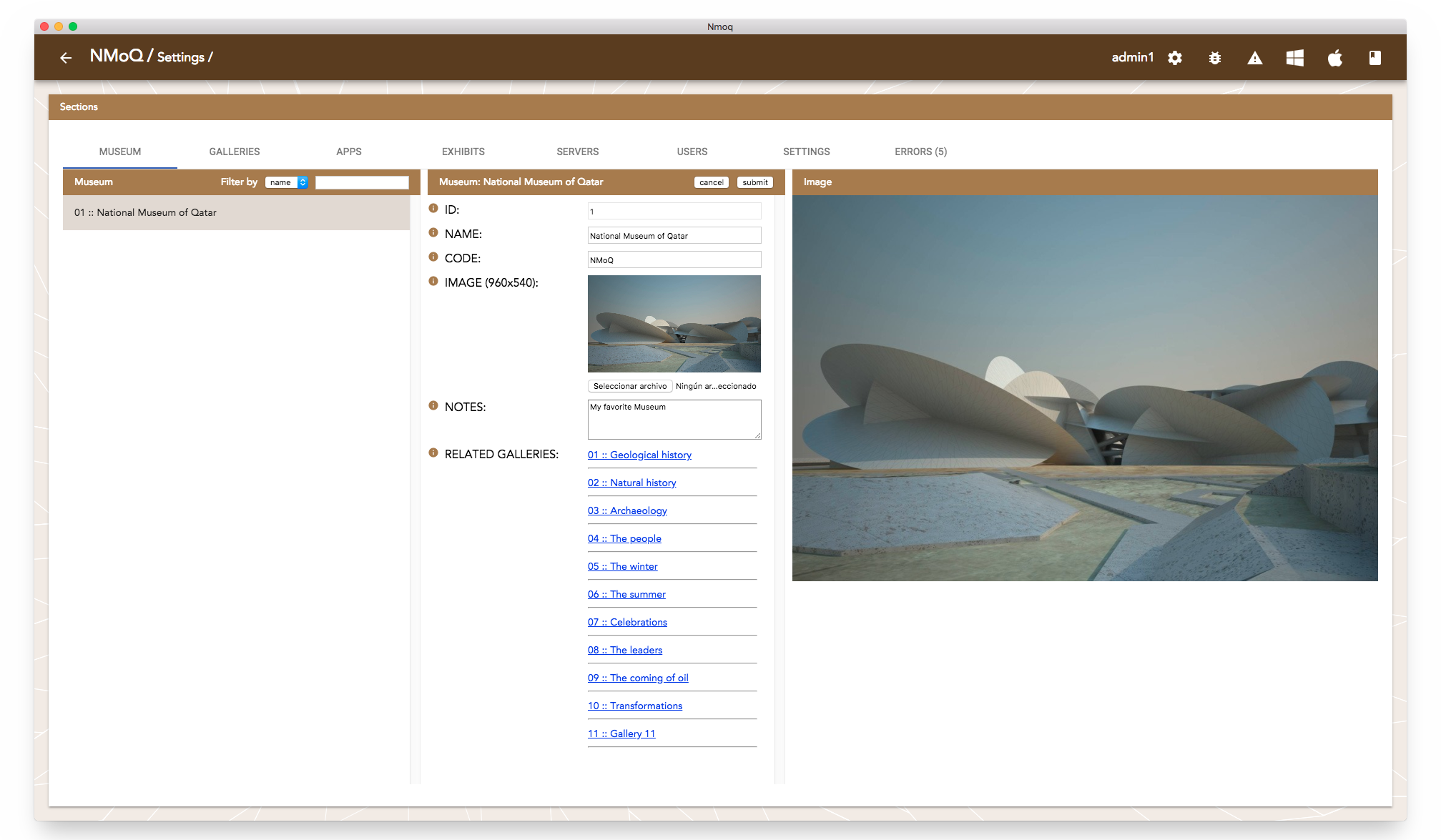The width and height of the screenshot is (1441, 840).
Task: Open settings gear icon next to admin1
Action: [x=1175, y=58]
